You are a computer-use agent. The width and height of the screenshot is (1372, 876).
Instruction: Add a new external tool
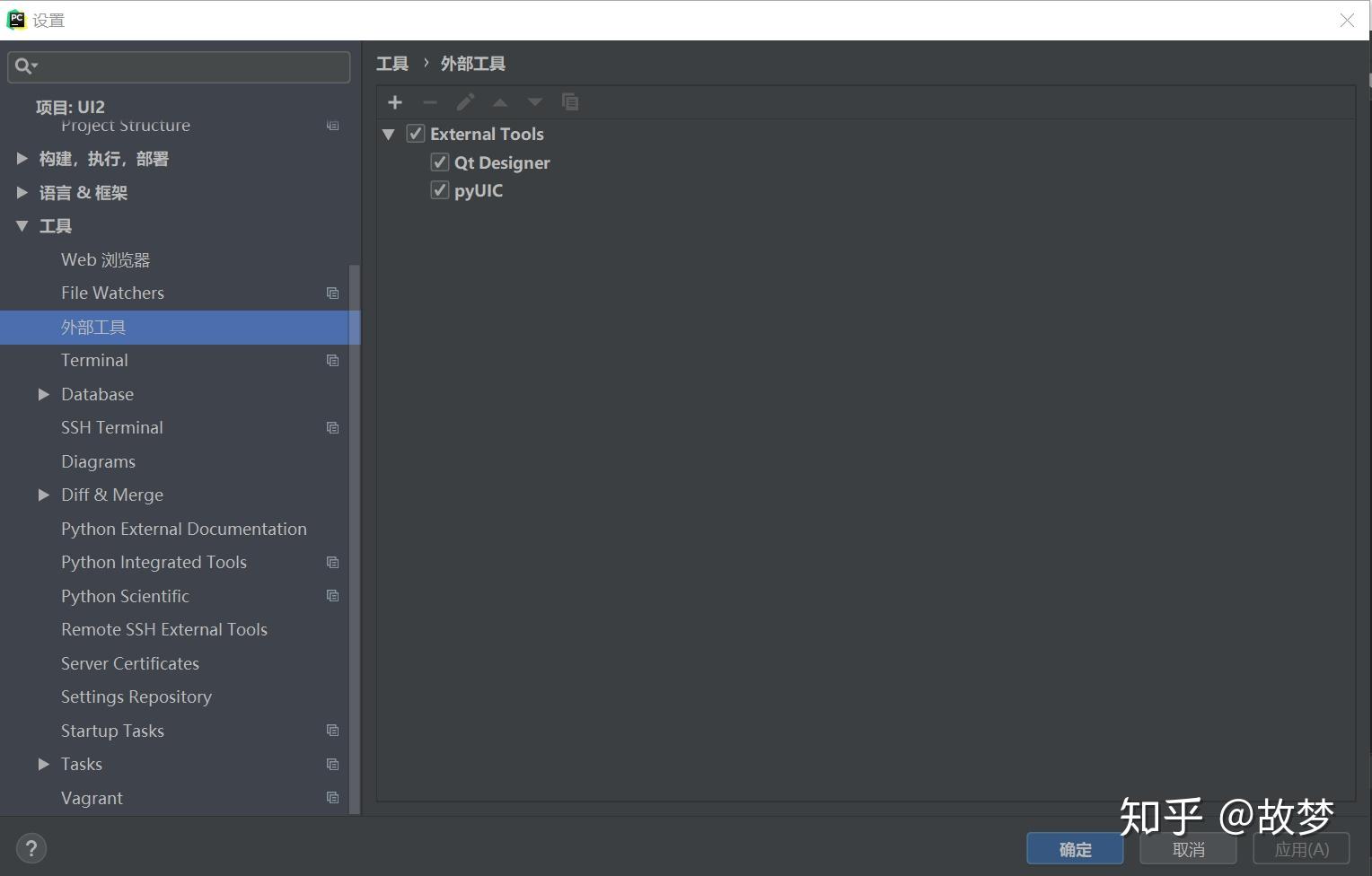(395, 102)
